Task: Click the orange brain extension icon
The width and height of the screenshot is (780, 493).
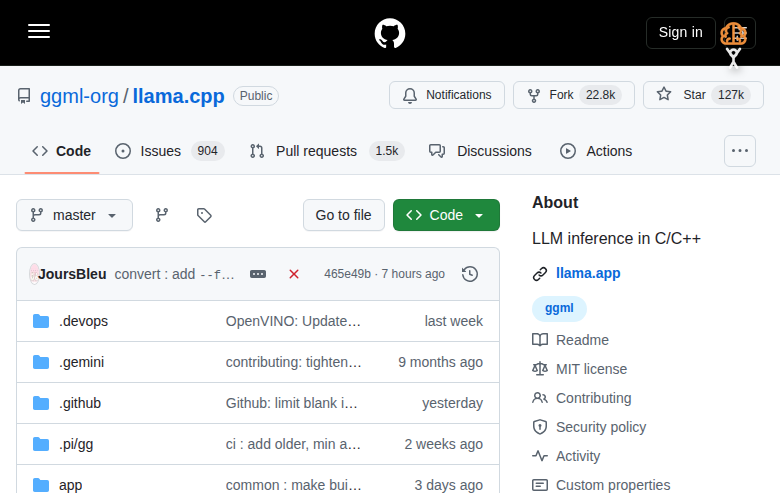Action: point(733,34)
